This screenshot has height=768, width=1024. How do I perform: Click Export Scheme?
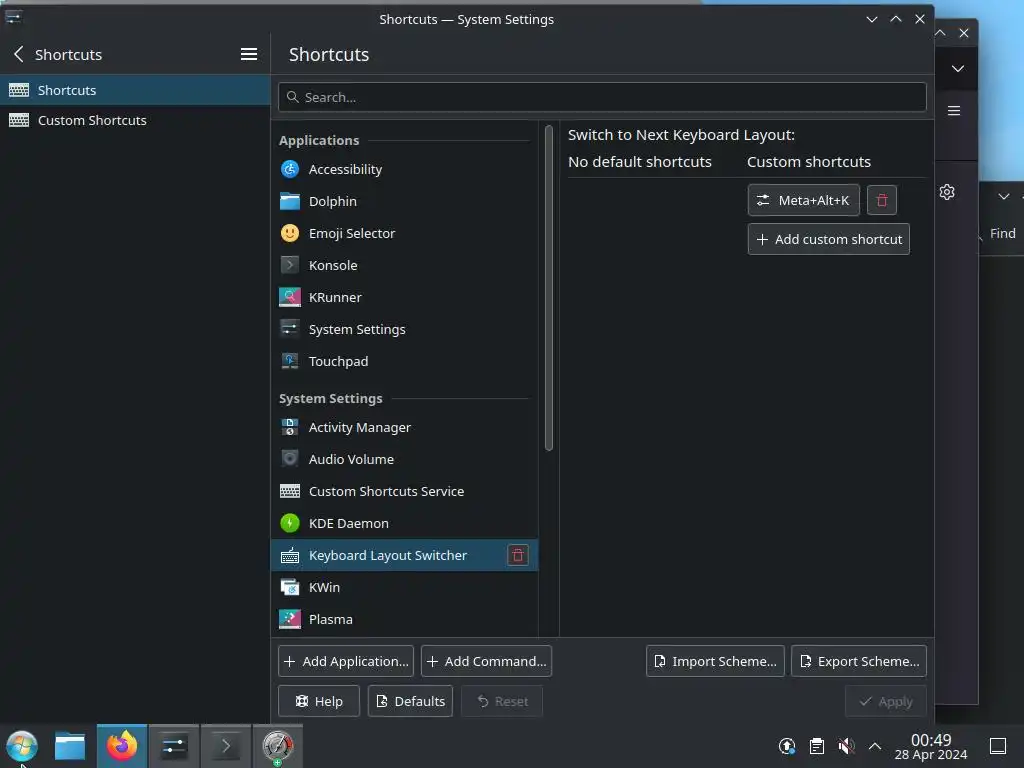859,661
